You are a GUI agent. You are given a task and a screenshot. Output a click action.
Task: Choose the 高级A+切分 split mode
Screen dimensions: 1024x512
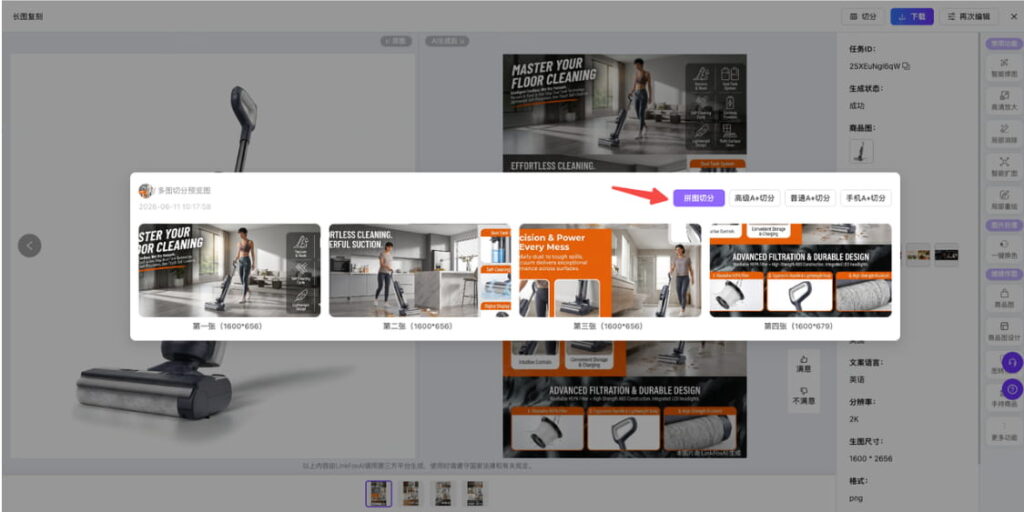pos(754,198)
